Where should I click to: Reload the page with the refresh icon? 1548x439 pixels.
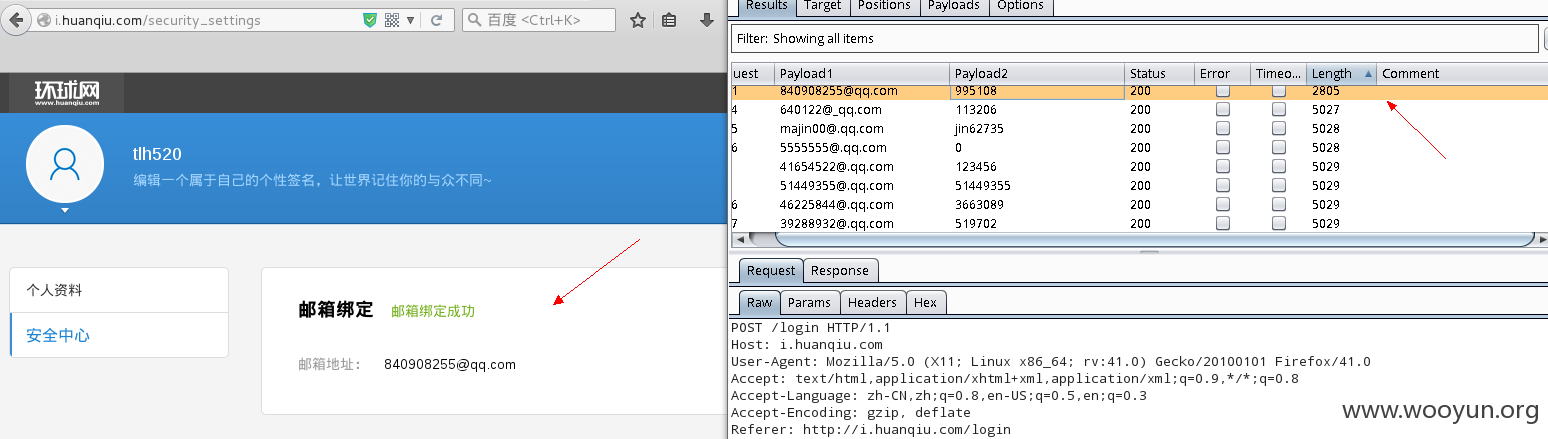click(437, 20)
